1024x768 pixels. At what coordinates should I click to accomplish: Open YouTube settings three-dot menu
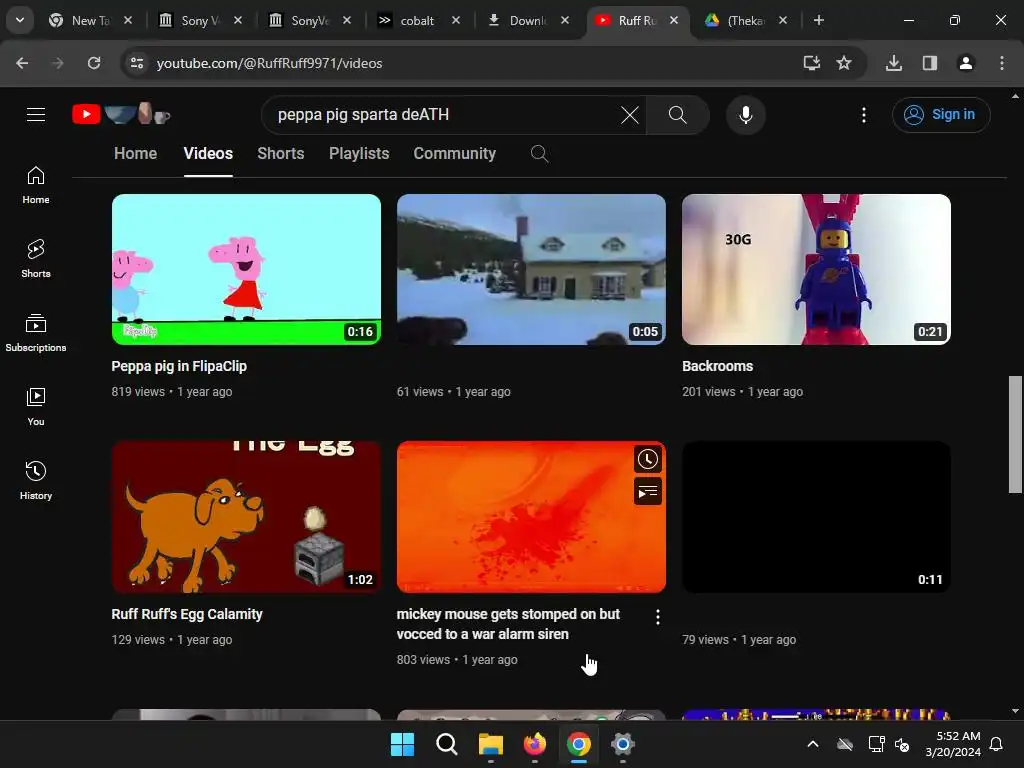(863, 115)
